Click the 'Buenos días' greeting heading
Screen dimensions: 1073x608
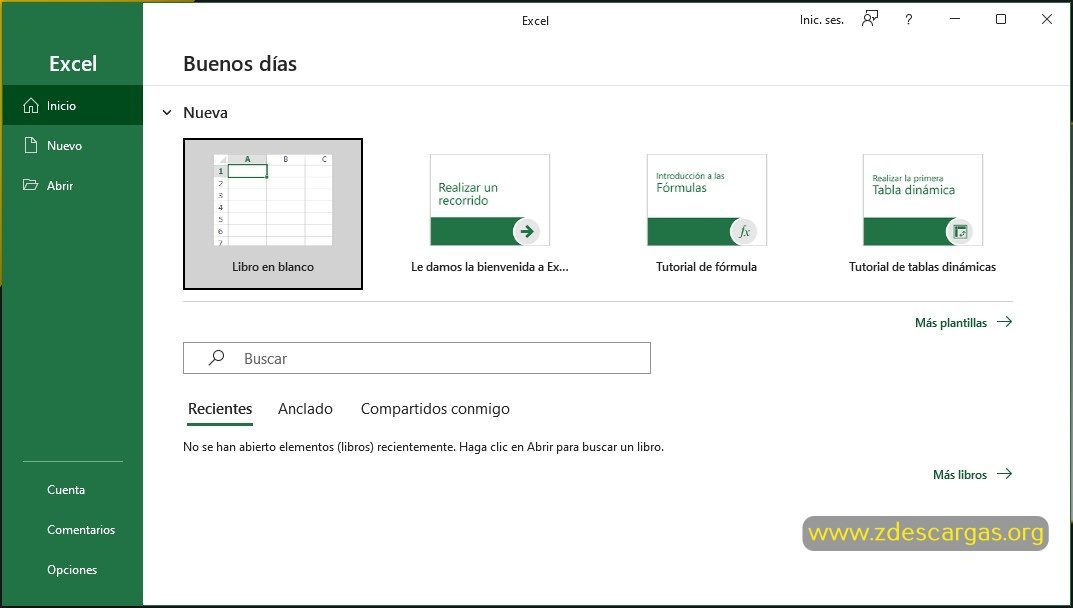[x=240, y=64]
